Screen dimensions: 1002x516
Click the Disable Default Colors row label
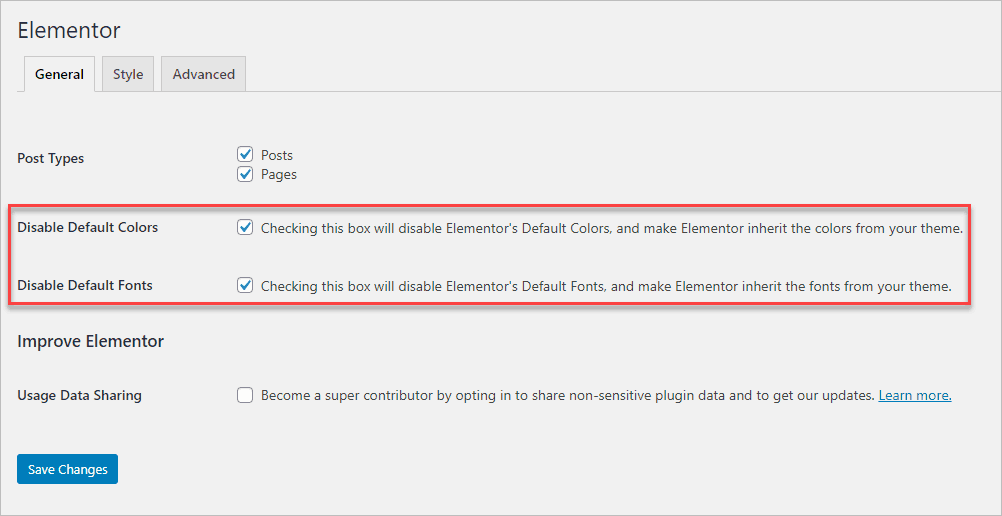pos(88,227)
